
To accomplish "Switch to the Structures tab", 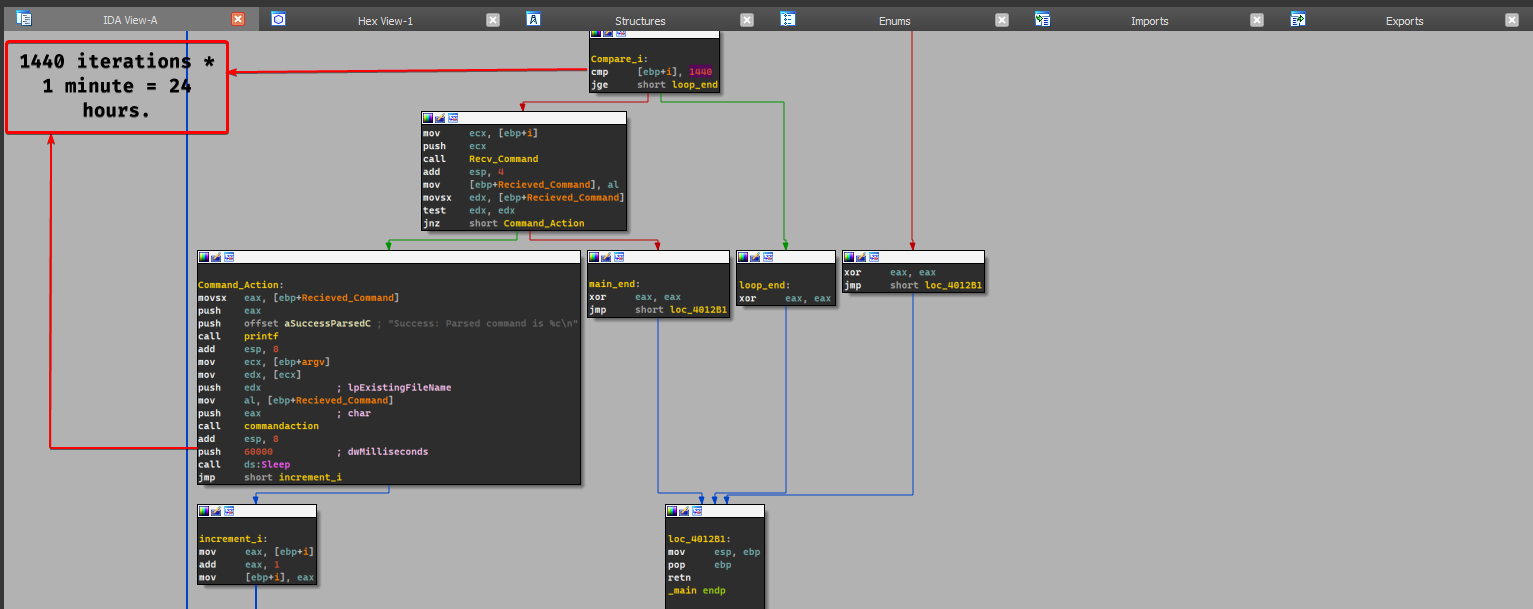I will pyautogui.click(x=639, y=20).
